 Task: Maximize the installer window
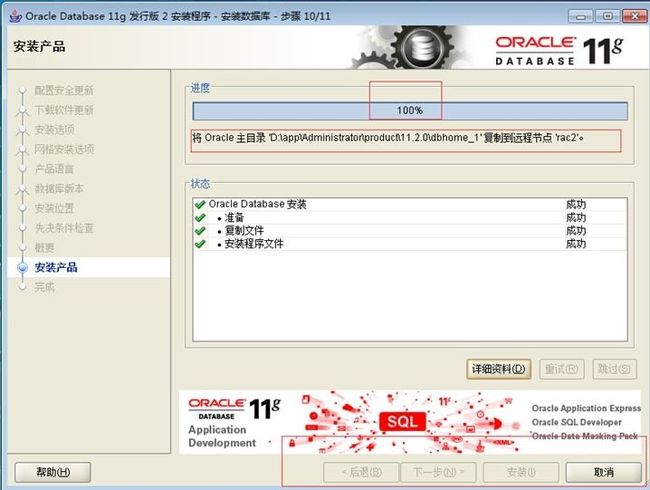point(607,16)
